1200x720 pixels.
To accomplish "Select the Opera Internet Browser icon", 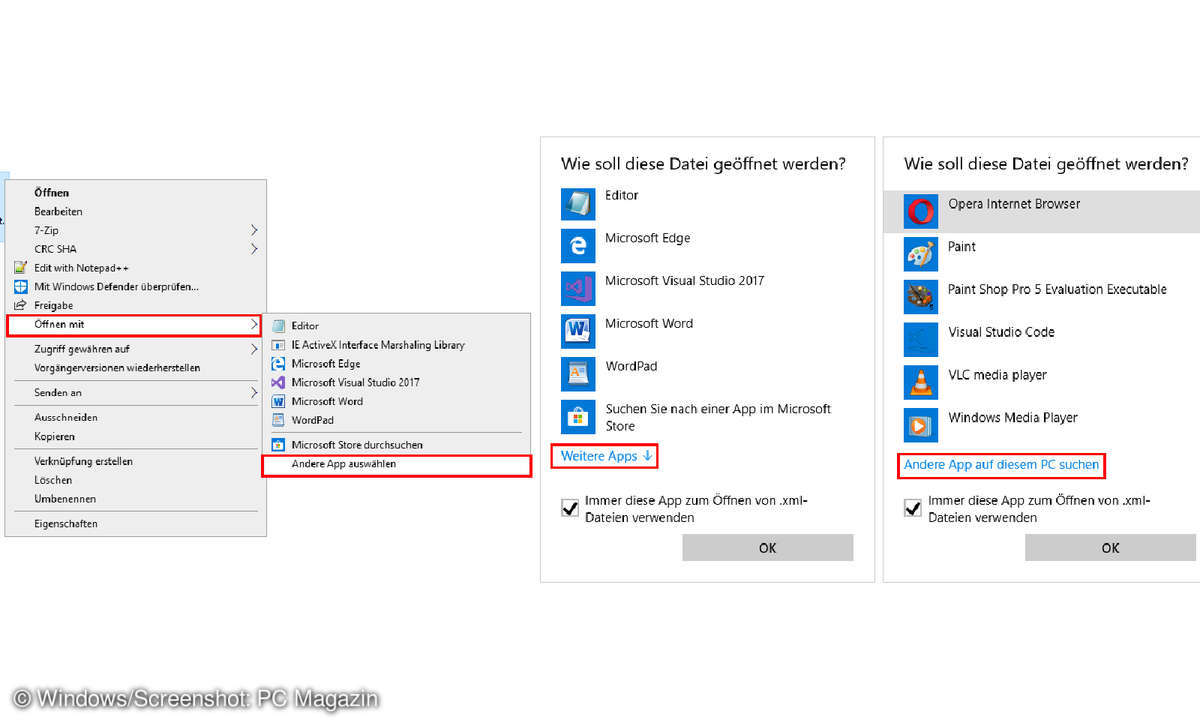I will [x=921, y=212].
